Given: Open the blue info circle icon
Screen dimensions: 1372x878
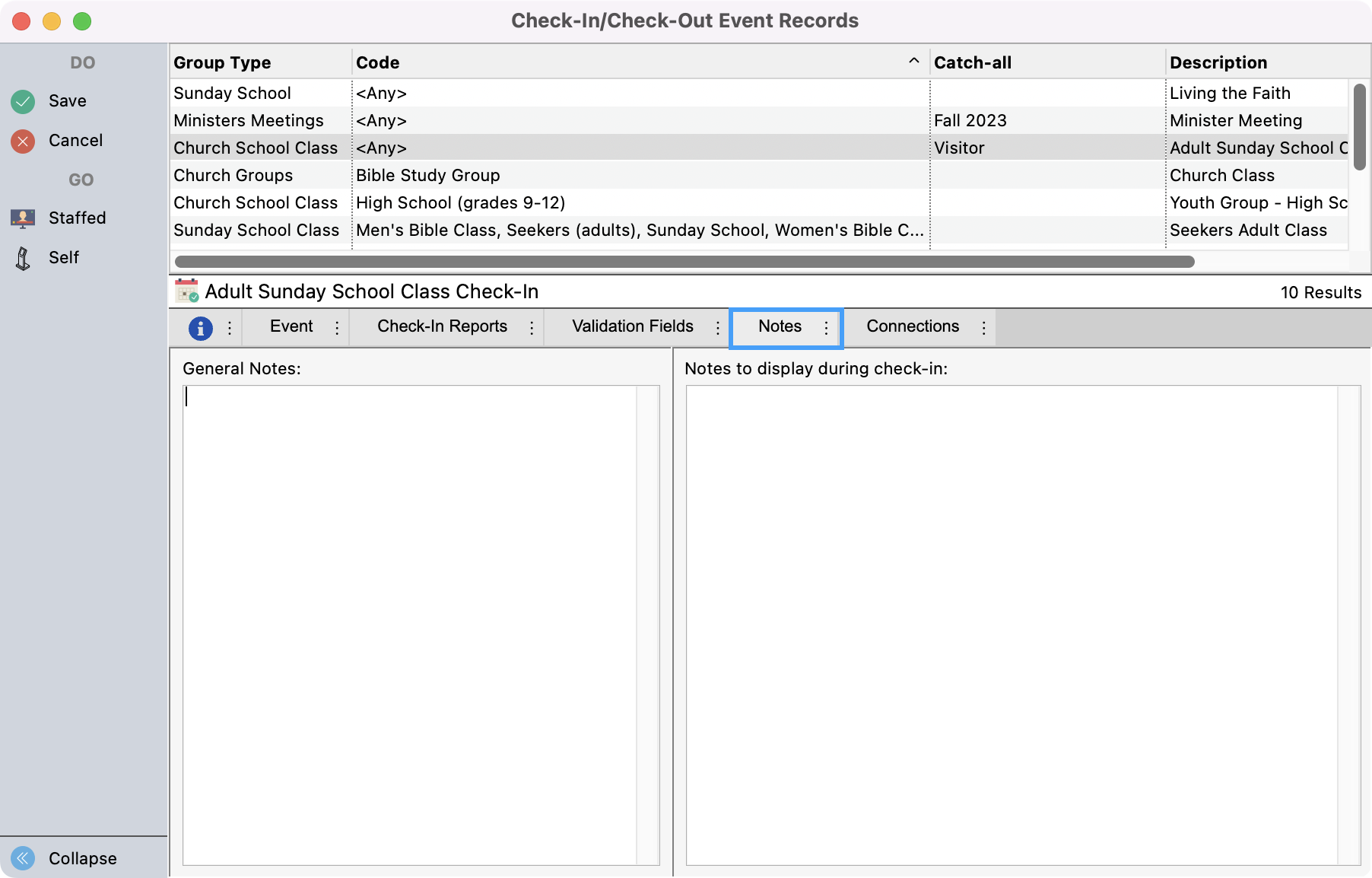Looking at the screenshot, I should (x=200, y=327).
